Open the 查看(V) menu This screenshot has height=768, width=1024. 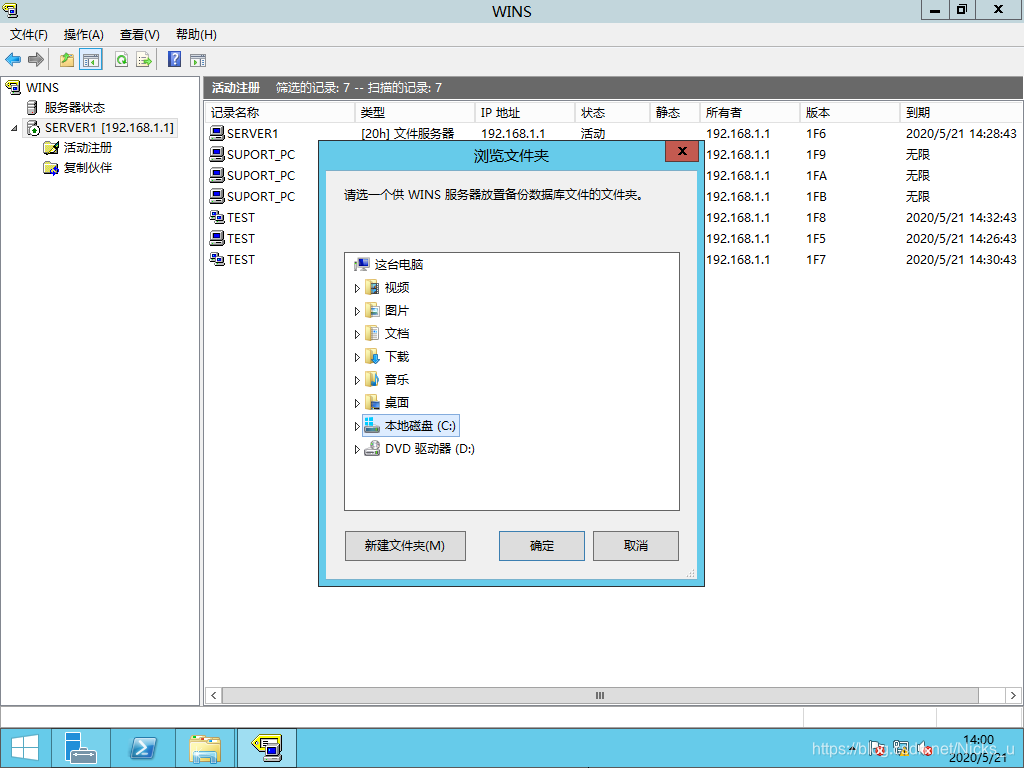140,35
